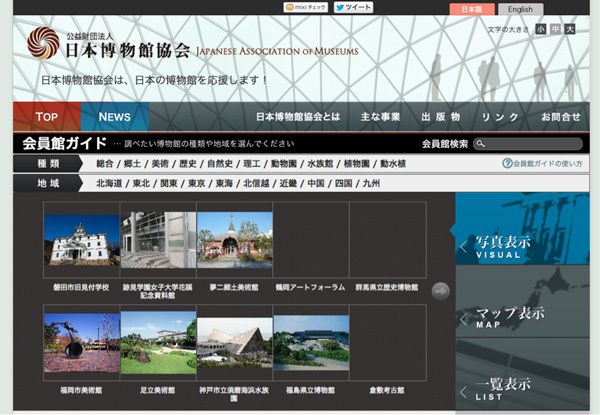Filter by type 動水植
Screen dimensions: 600x415
(393, 164)
